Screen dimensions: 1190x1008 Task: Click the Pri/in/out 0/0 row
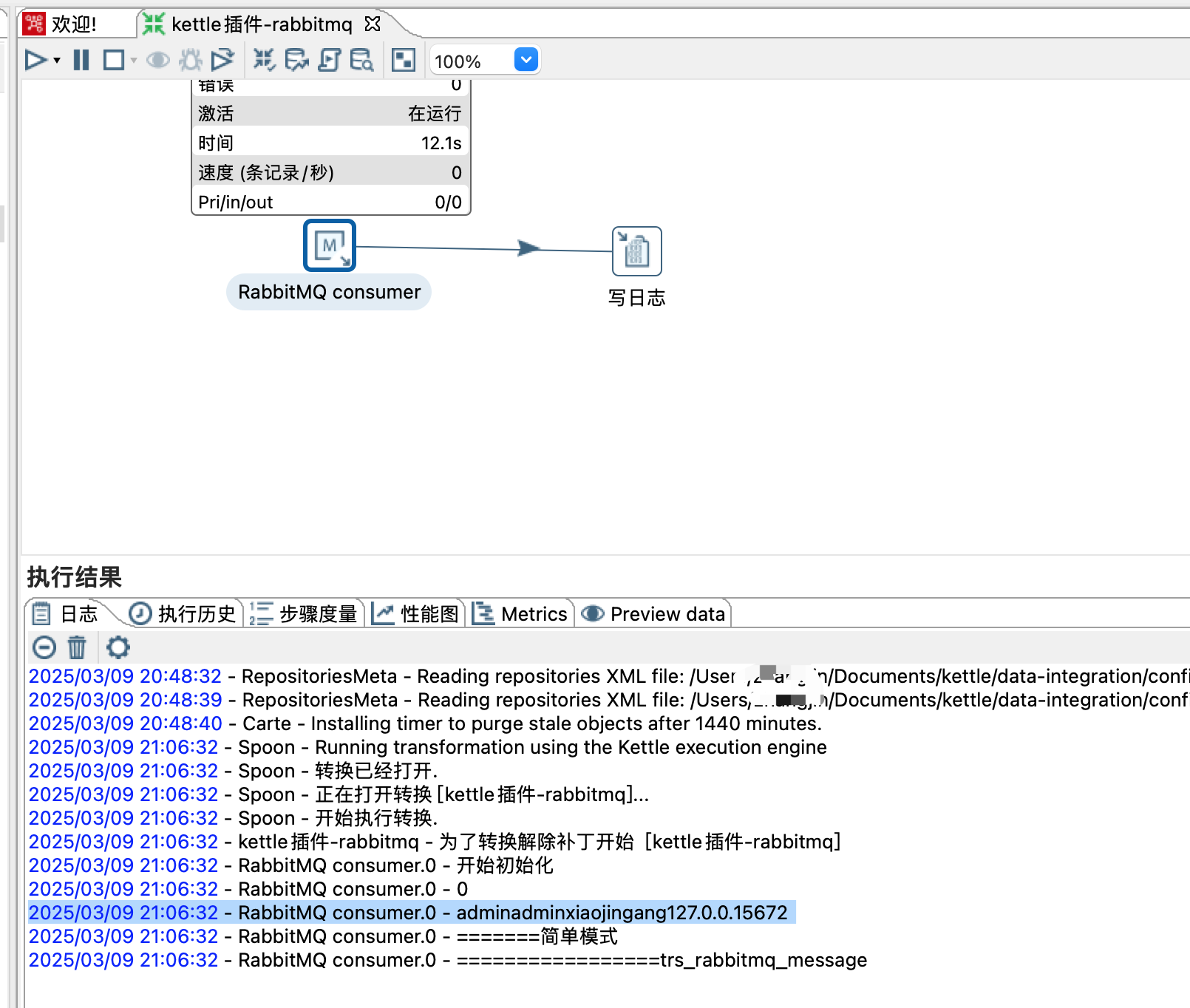[x=330, y=202]
